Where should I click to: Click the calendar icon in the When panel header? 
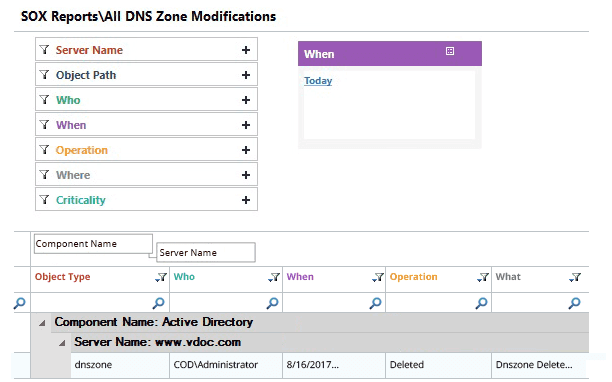(x=450, y=51)
